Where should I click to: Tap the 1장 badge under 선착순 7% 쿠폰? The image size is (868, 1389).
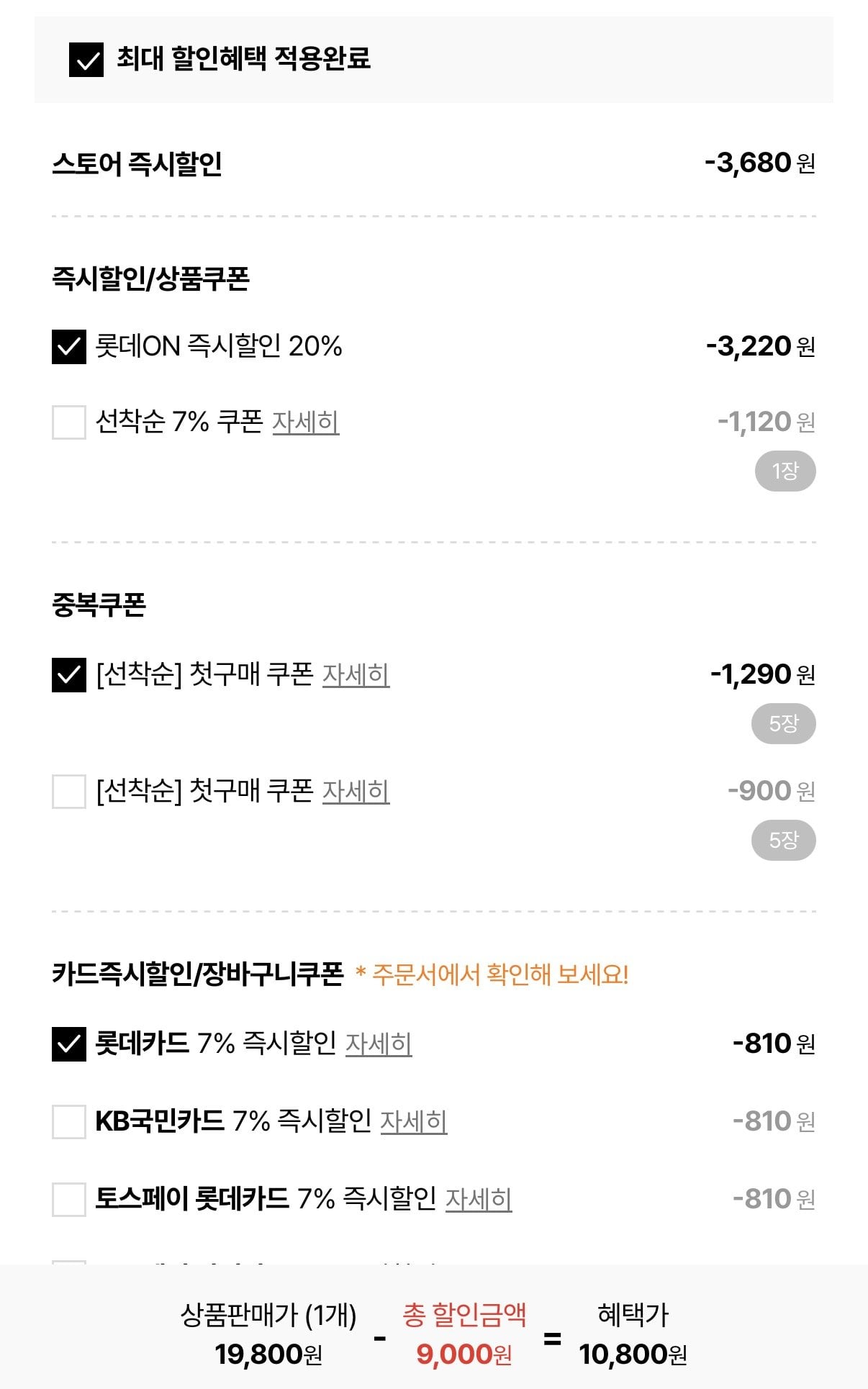tap(785, 471)
